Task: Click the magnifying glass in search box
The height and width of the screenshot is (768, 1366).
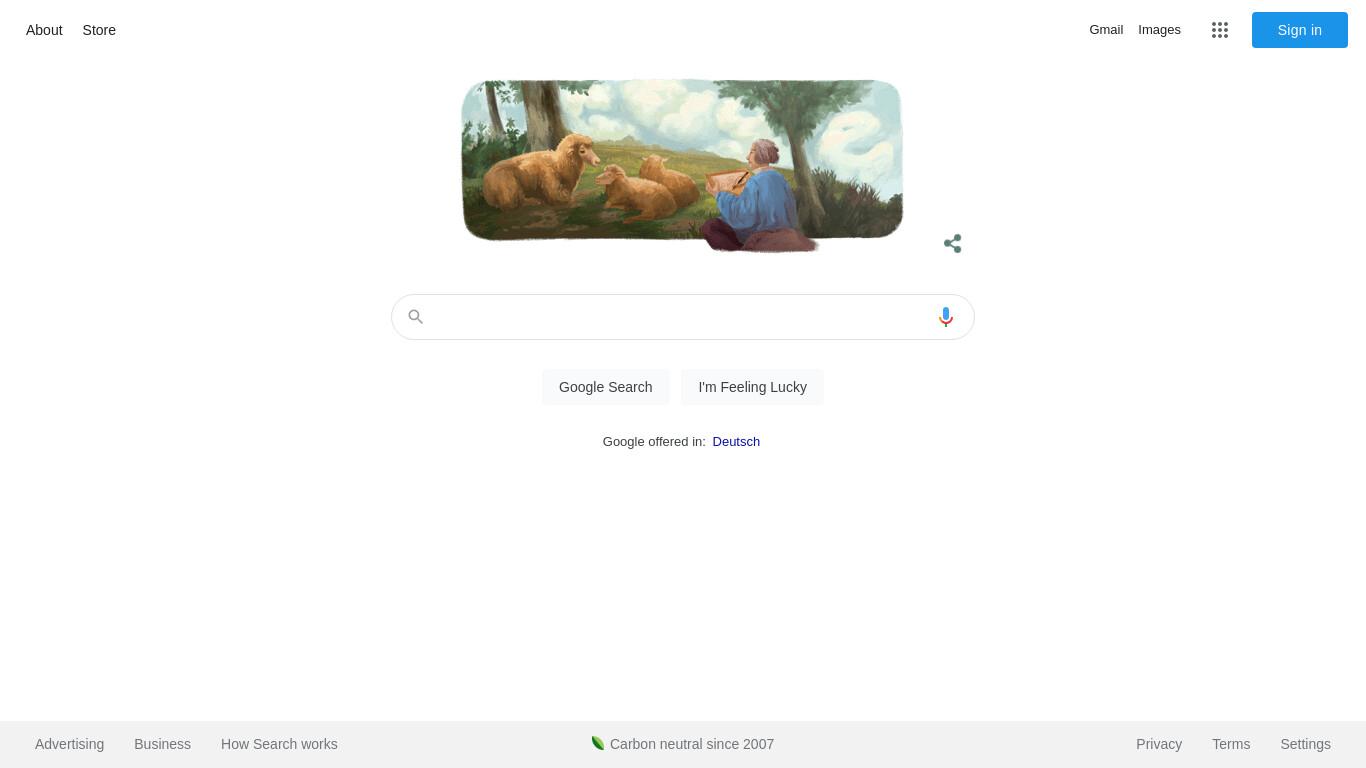Action: click(x=415, y=317)
